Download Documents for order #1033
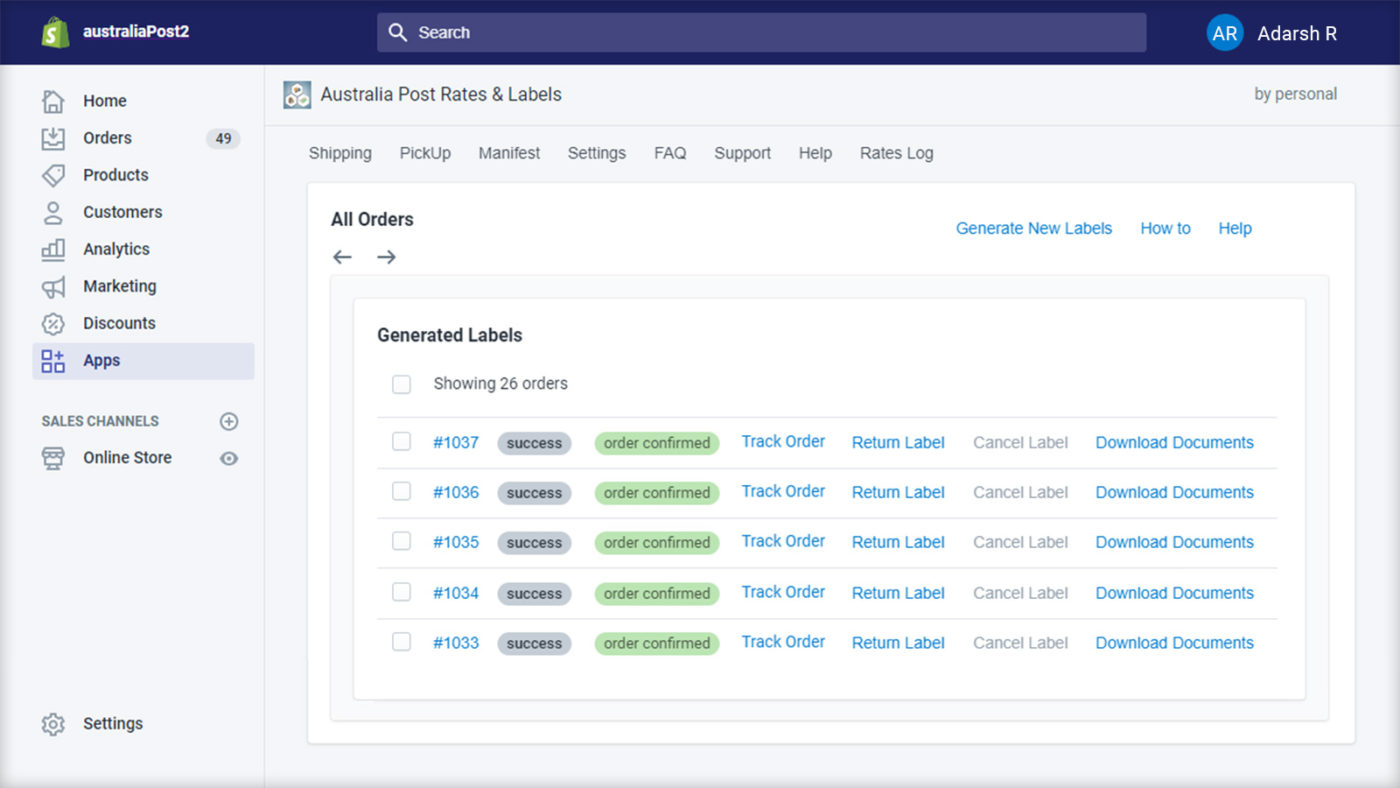 [x=1174, y=643]
